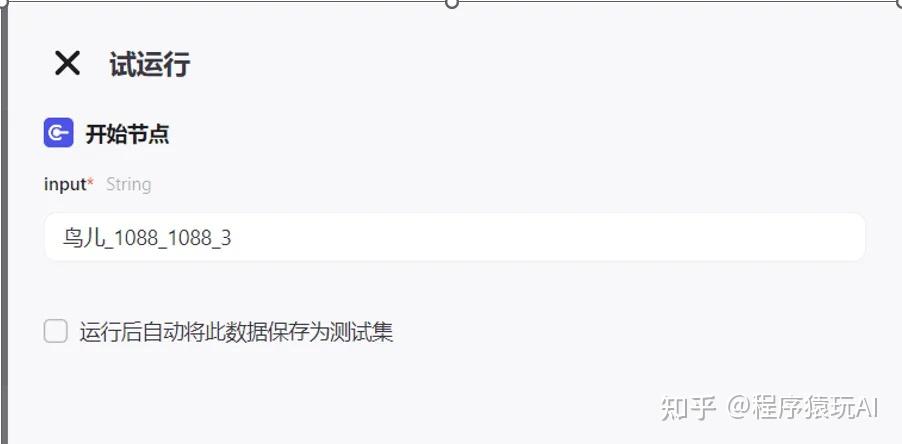
Task: Enable the 运行后自动将此数据保存为测试集 checkbox
Action: point(56,331)
